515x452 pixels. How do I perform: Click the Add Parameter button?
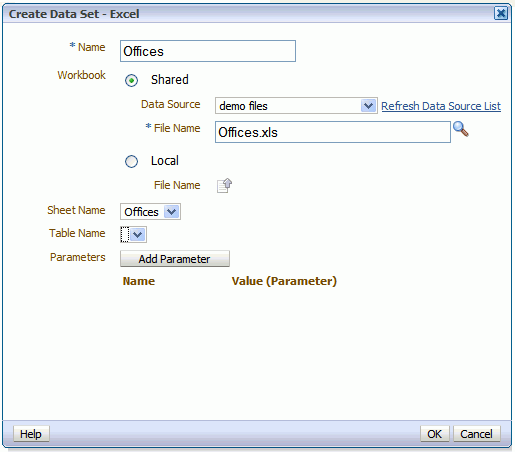click(175, 259)
